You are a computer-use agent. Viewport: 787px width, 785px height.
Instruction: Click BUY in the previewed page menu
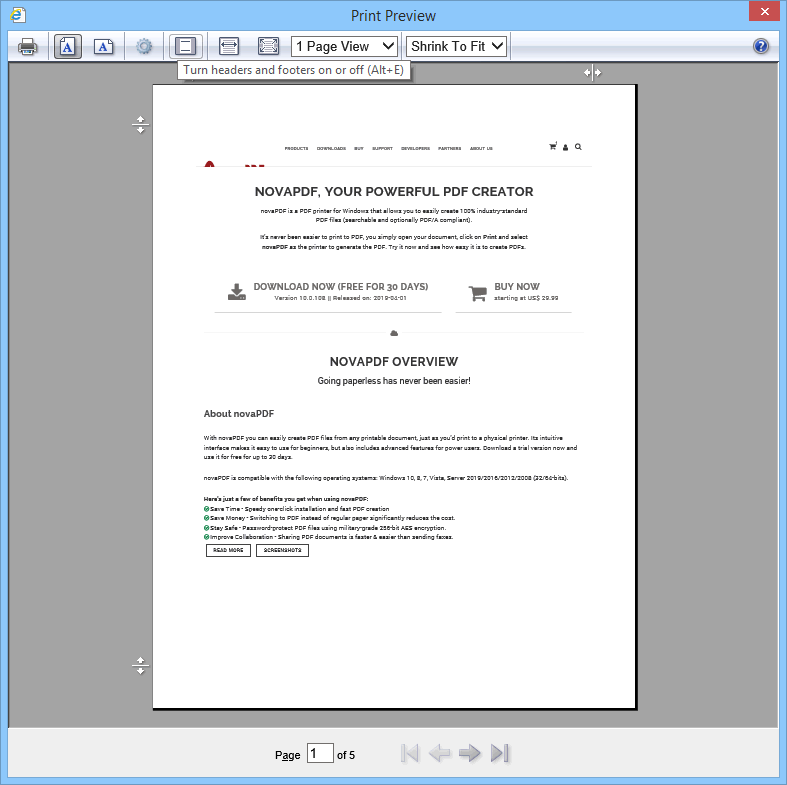coord(359,149)
